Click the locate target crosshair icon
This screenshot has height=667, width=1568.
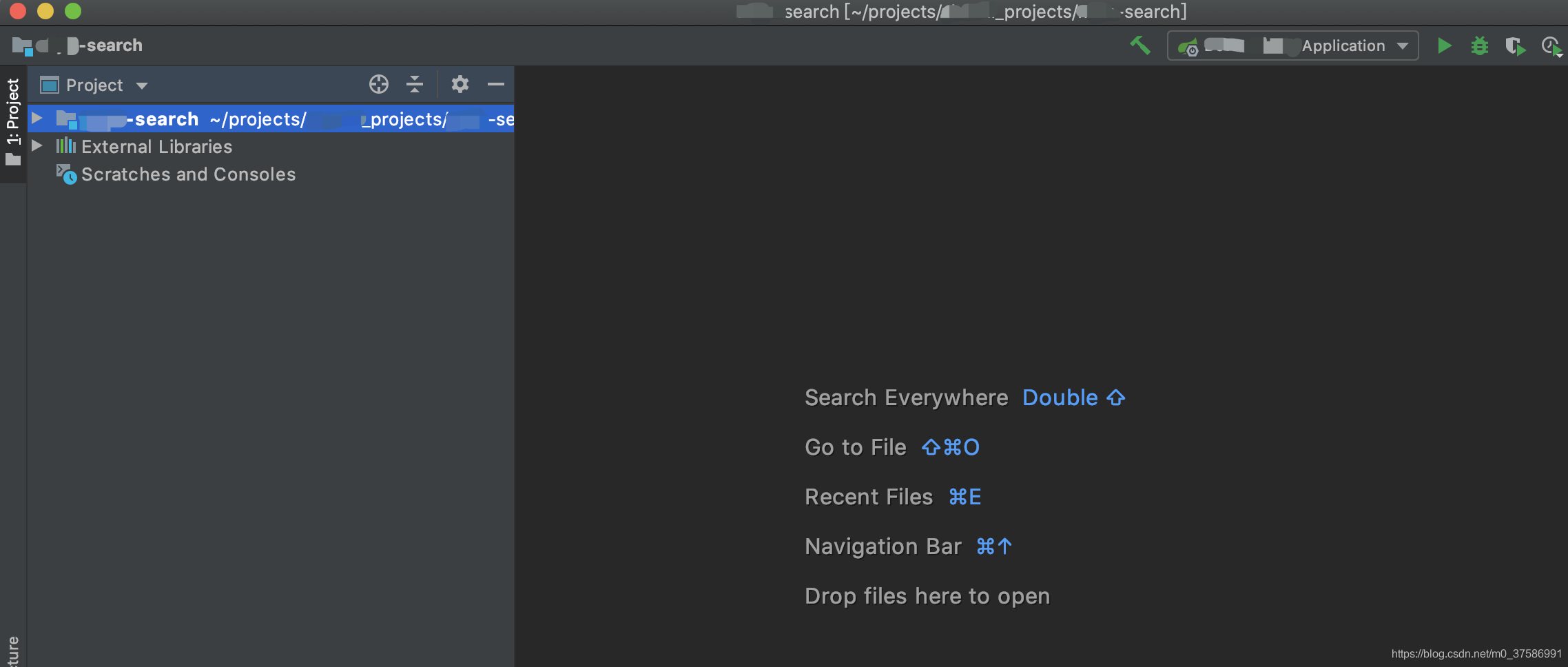378,84
